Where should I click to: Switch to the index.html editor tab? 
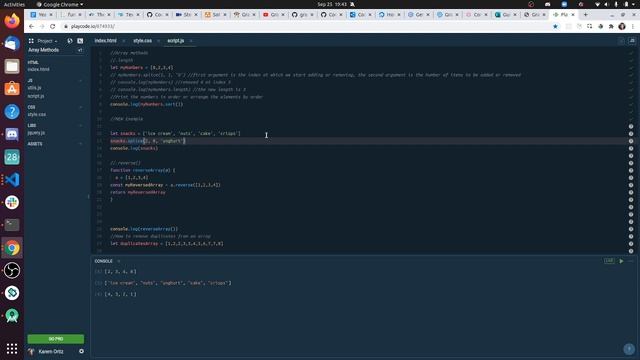tap(105, 41)
